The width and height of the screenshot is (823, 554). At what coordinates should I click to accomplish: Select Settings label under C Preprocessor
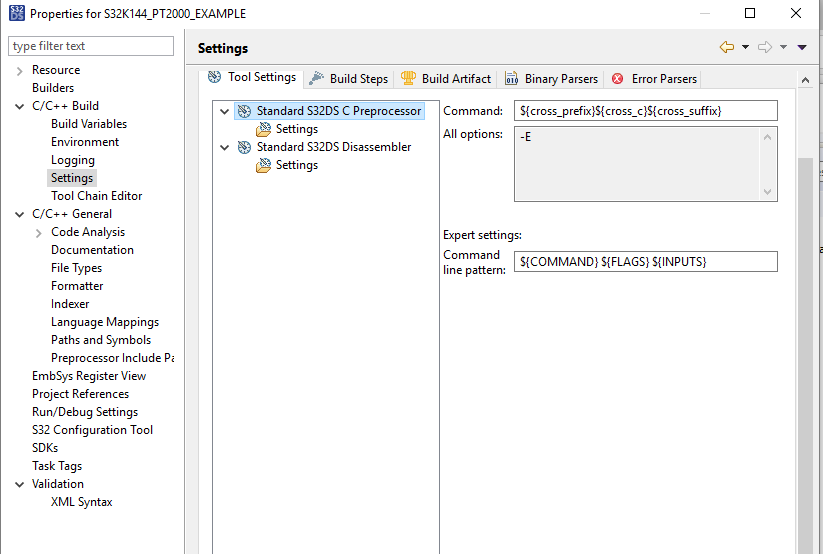pyautogui.click(x=297, y=129)
